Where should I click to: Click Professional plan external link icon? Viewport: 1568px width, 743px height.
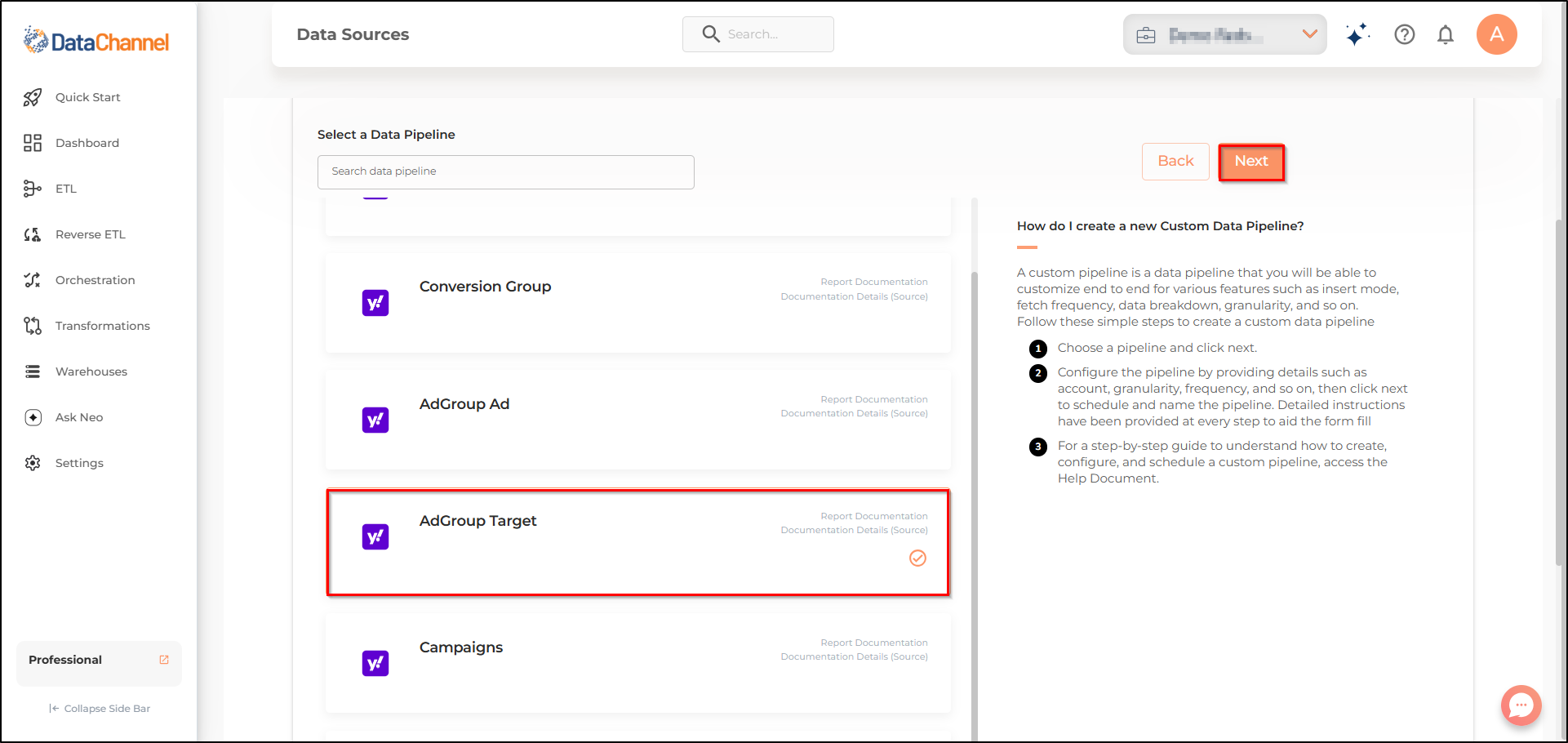164,660
